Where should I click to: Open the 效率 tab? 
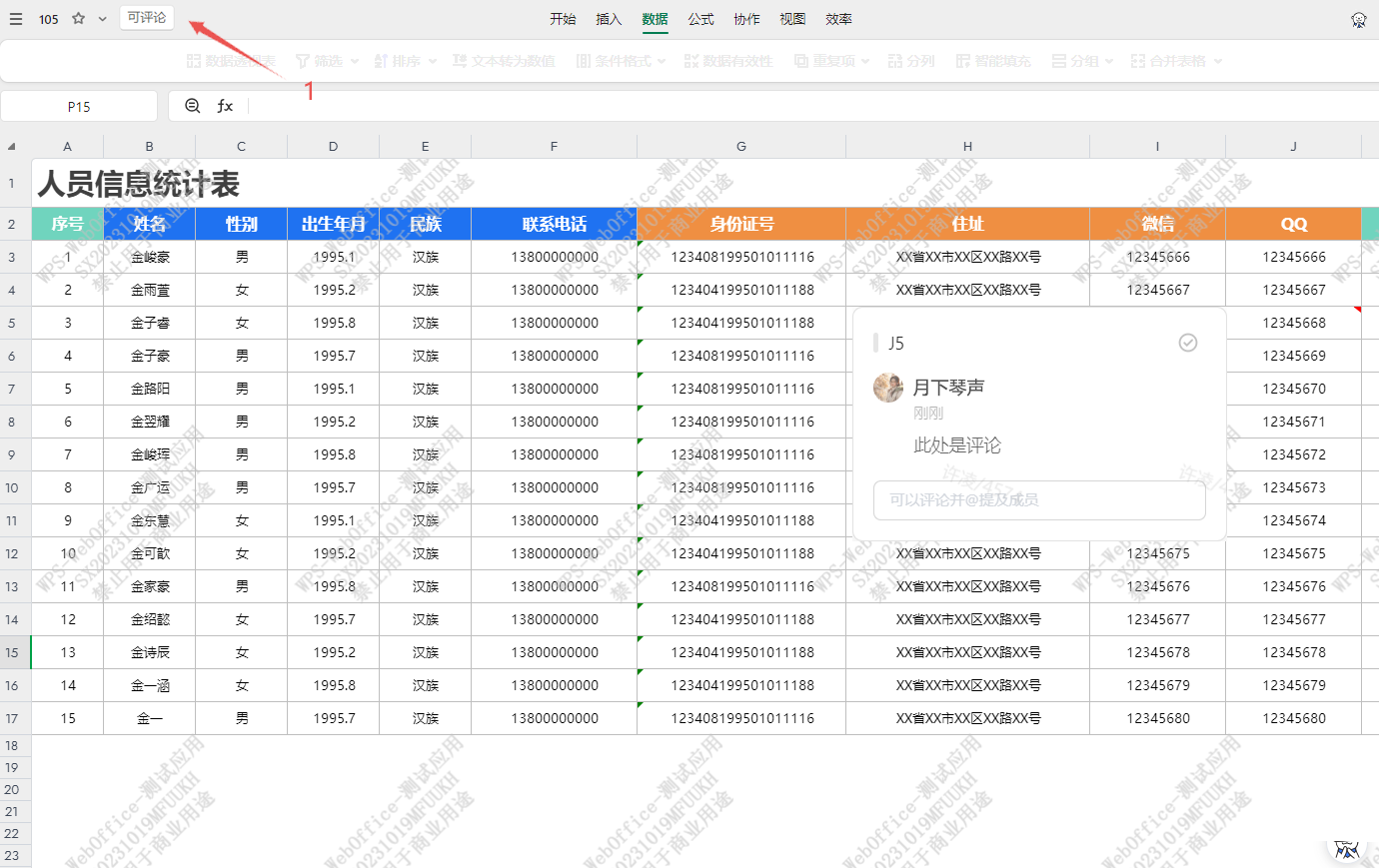click(x=838, y=19)
